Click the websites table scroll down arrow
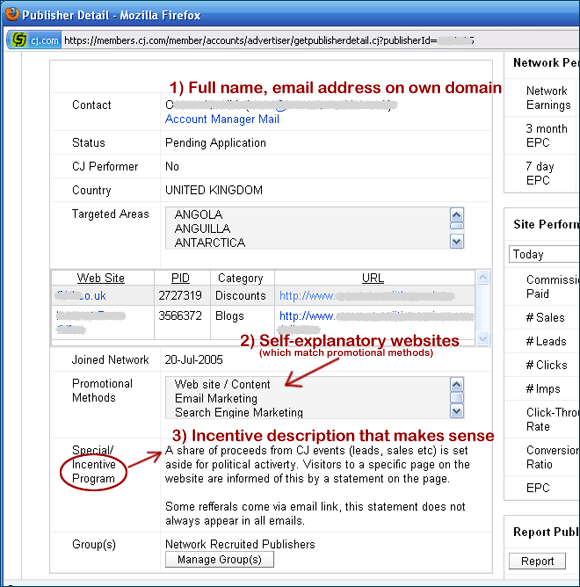 (x=483, y=339)
